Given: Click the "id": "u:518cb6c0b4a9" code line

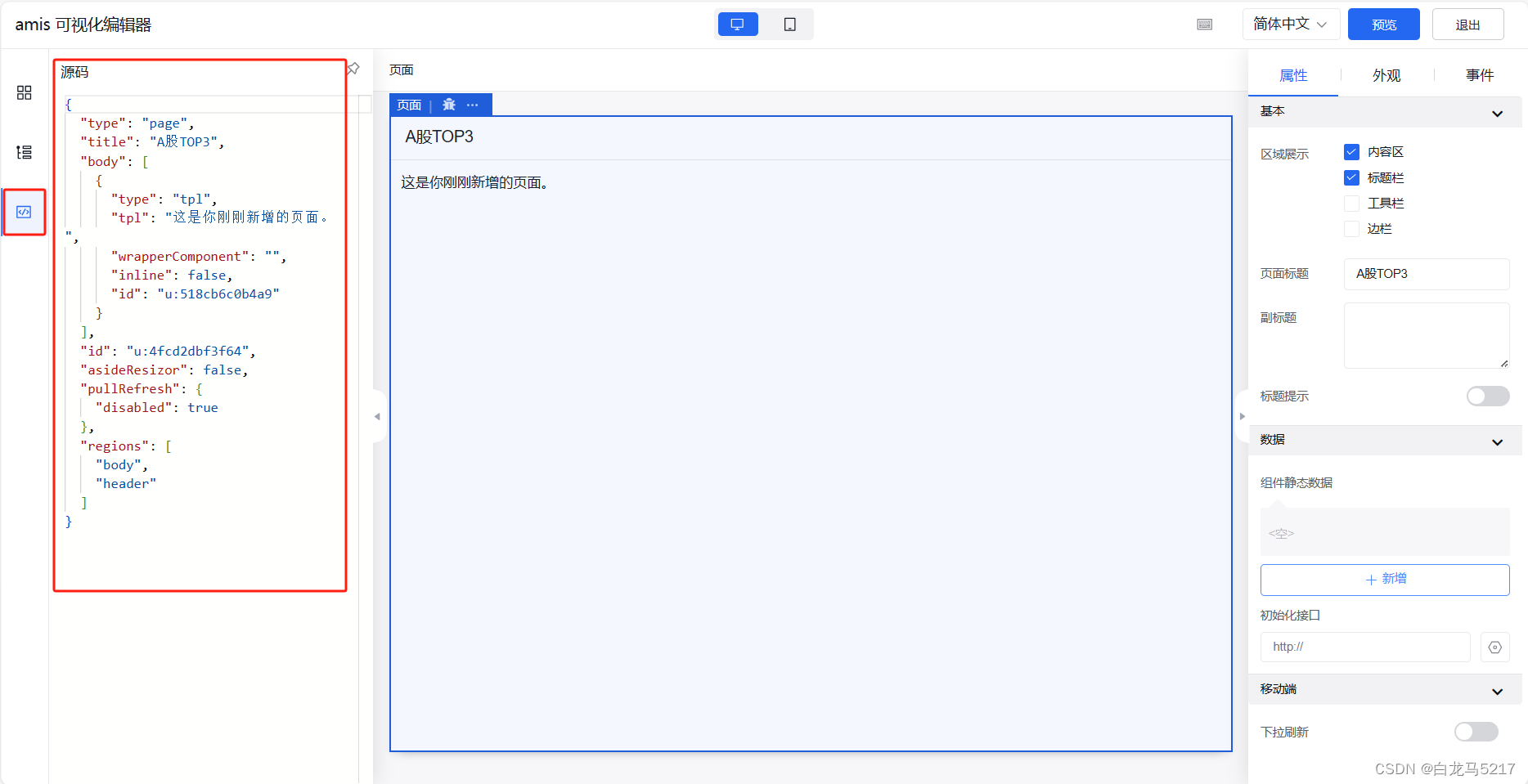Looking at the screenshot, I should 195,294.
